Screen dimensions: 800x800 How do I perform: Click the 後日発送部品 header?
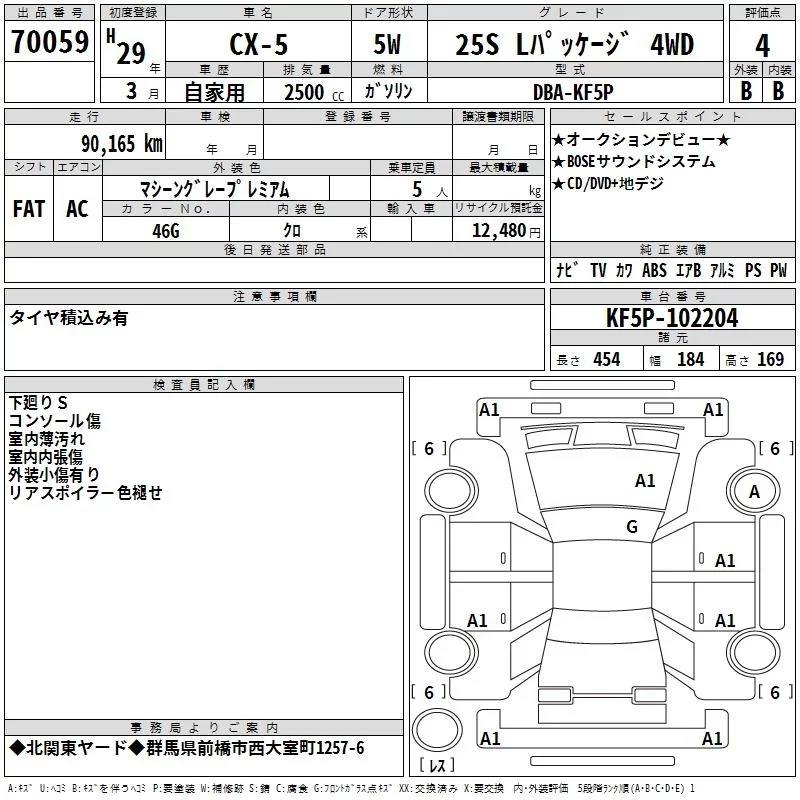pos(274,249)
